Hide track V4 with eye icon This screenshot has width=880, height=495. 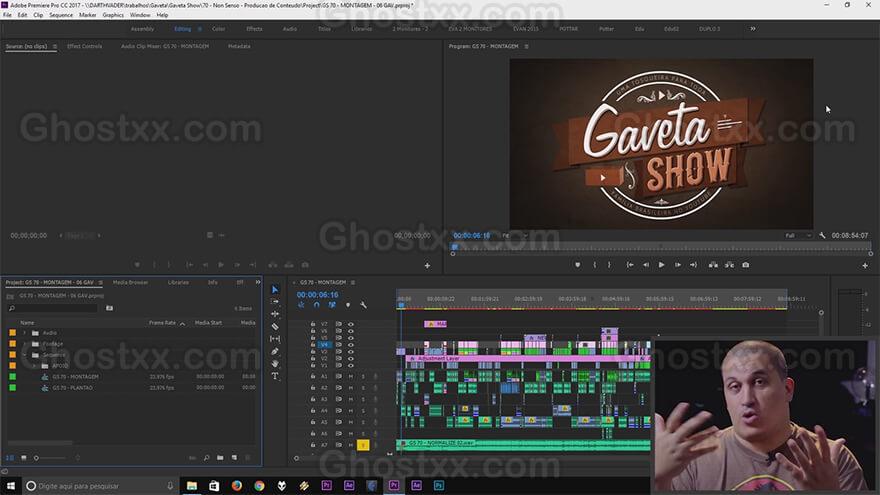[351, 345]
